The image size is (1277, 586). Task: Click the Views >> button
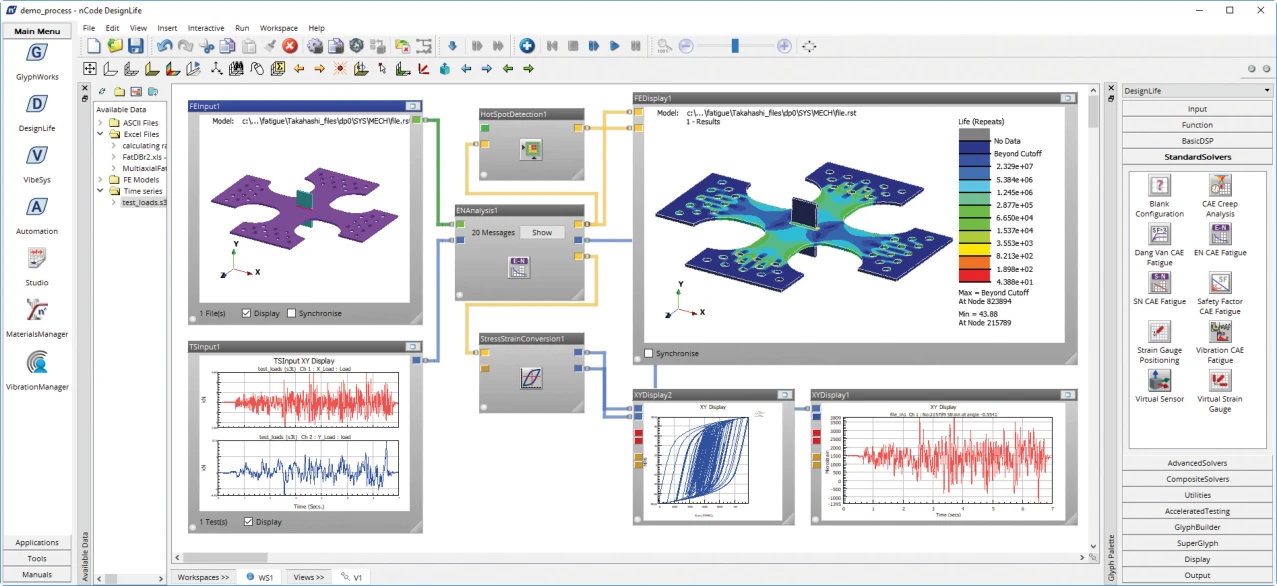309,577
